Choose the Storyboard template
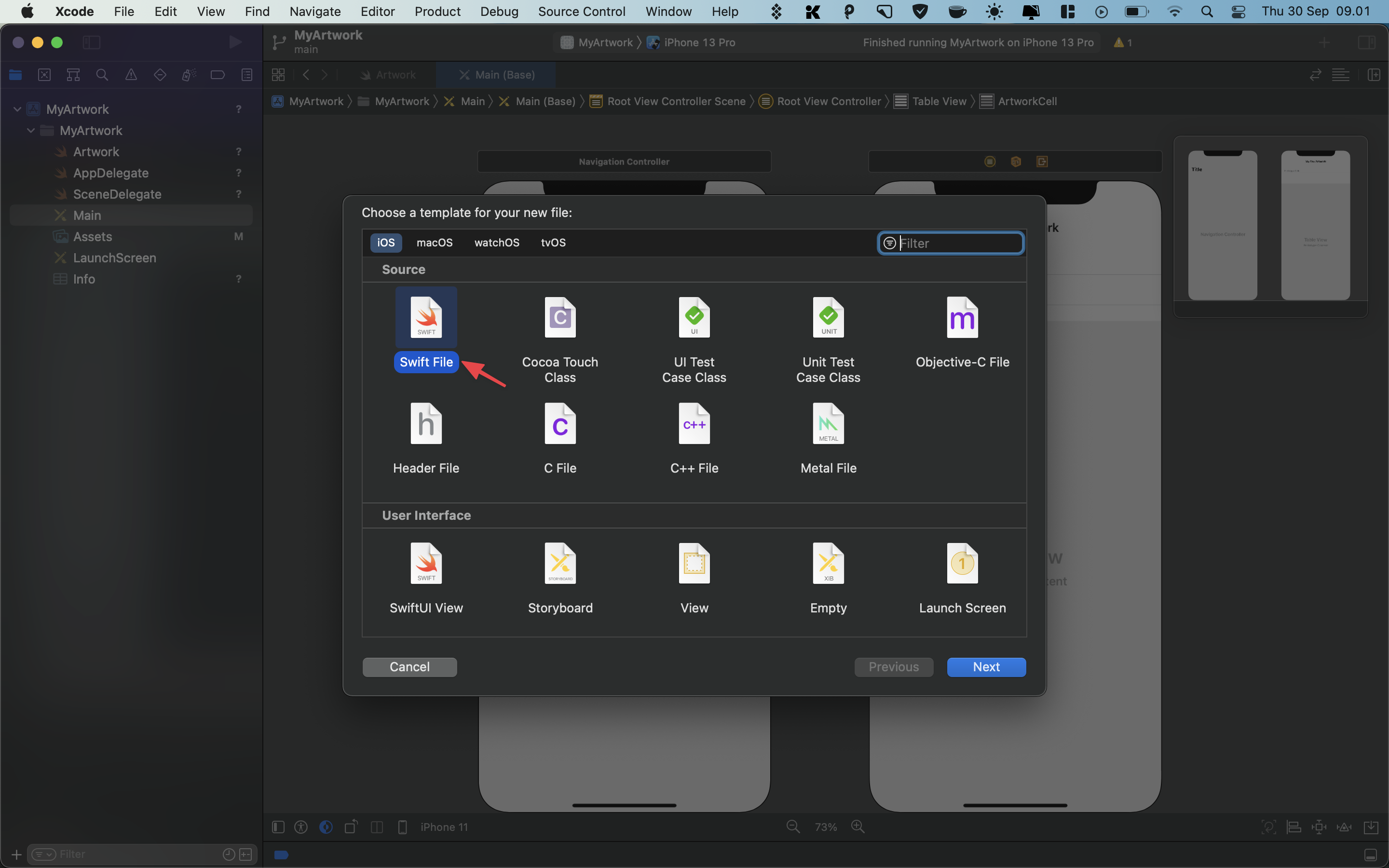1389x868 pixels. 559,578
